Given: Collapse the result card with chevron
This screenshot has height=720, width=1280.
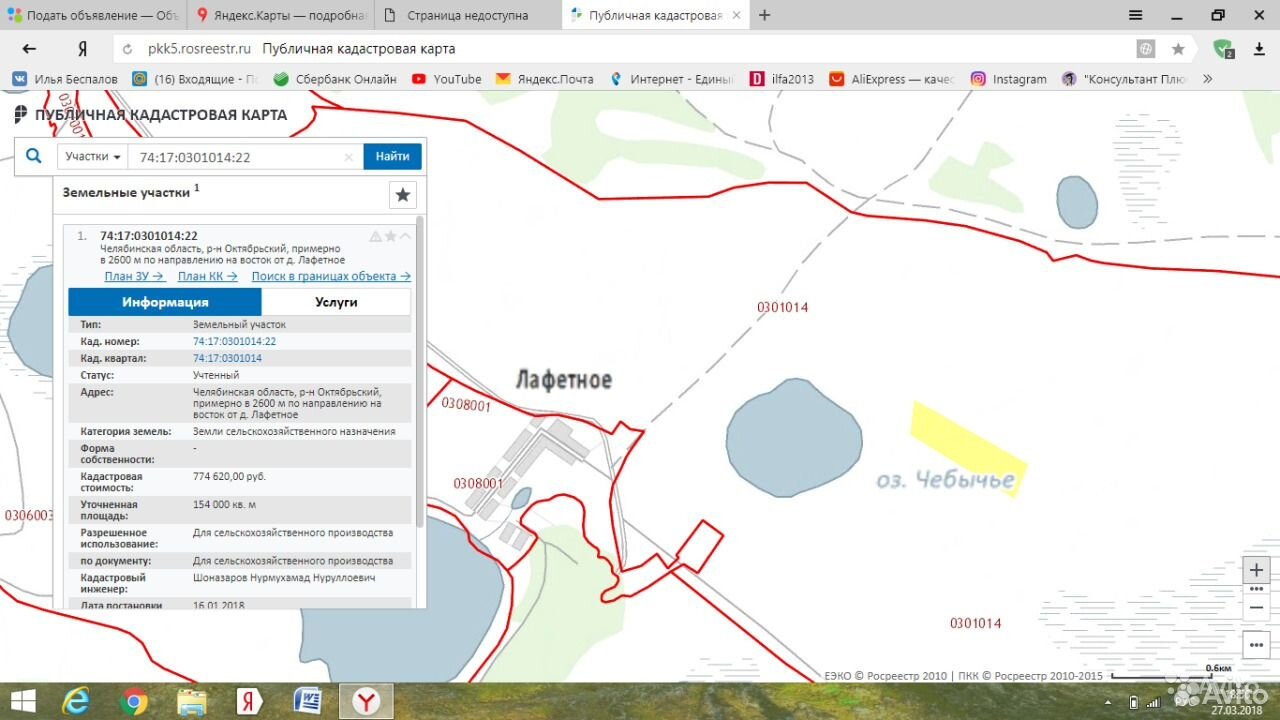Looking at the screenshot, I should tap(405, 237).
